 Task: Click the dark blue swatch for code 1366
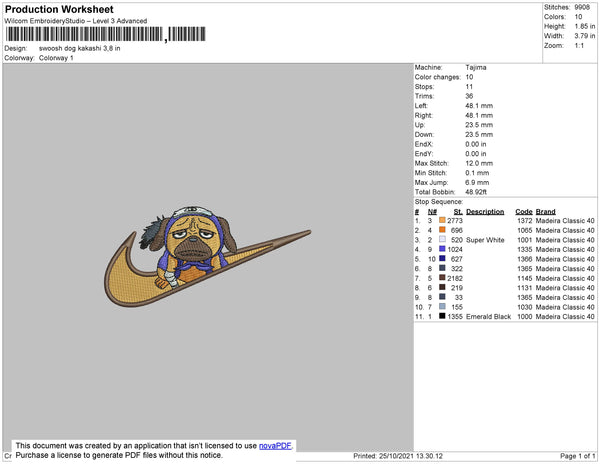[x=442, y=259]
